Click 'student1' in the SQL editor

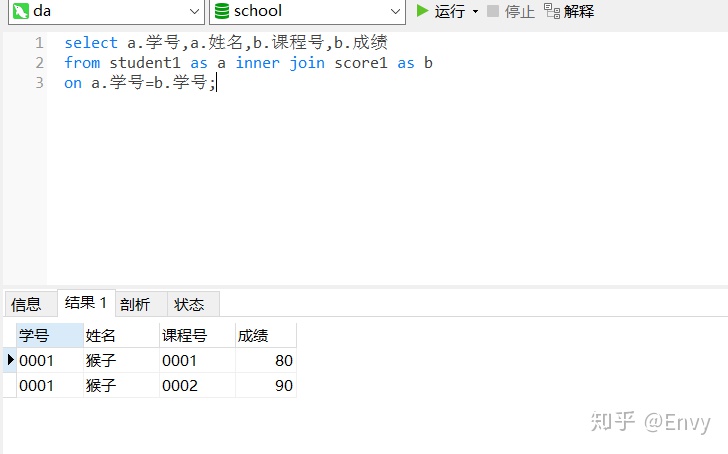tap(144, 63)
